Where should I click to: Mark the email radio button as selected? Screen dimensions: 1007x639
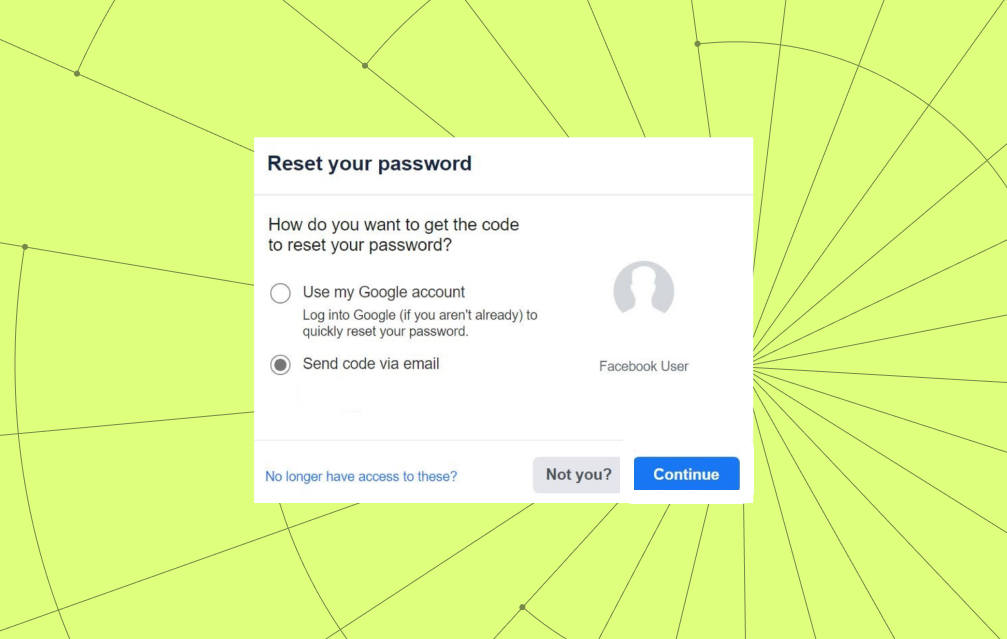tap(281, 364)
